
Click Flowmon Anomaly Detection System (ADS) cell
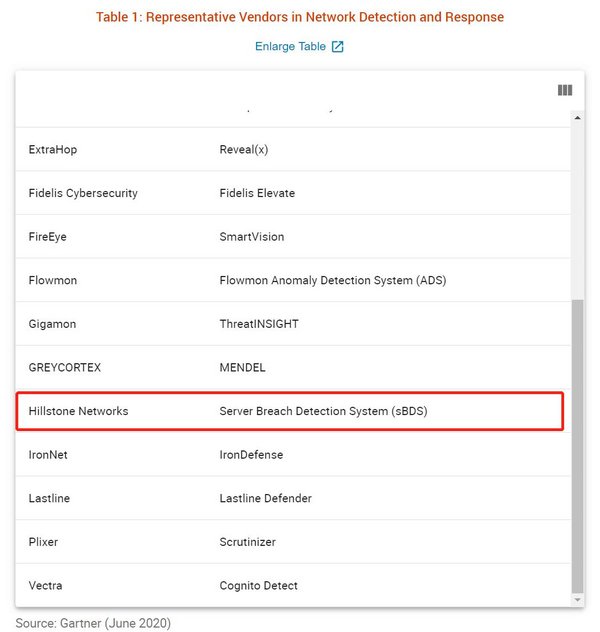333,280
